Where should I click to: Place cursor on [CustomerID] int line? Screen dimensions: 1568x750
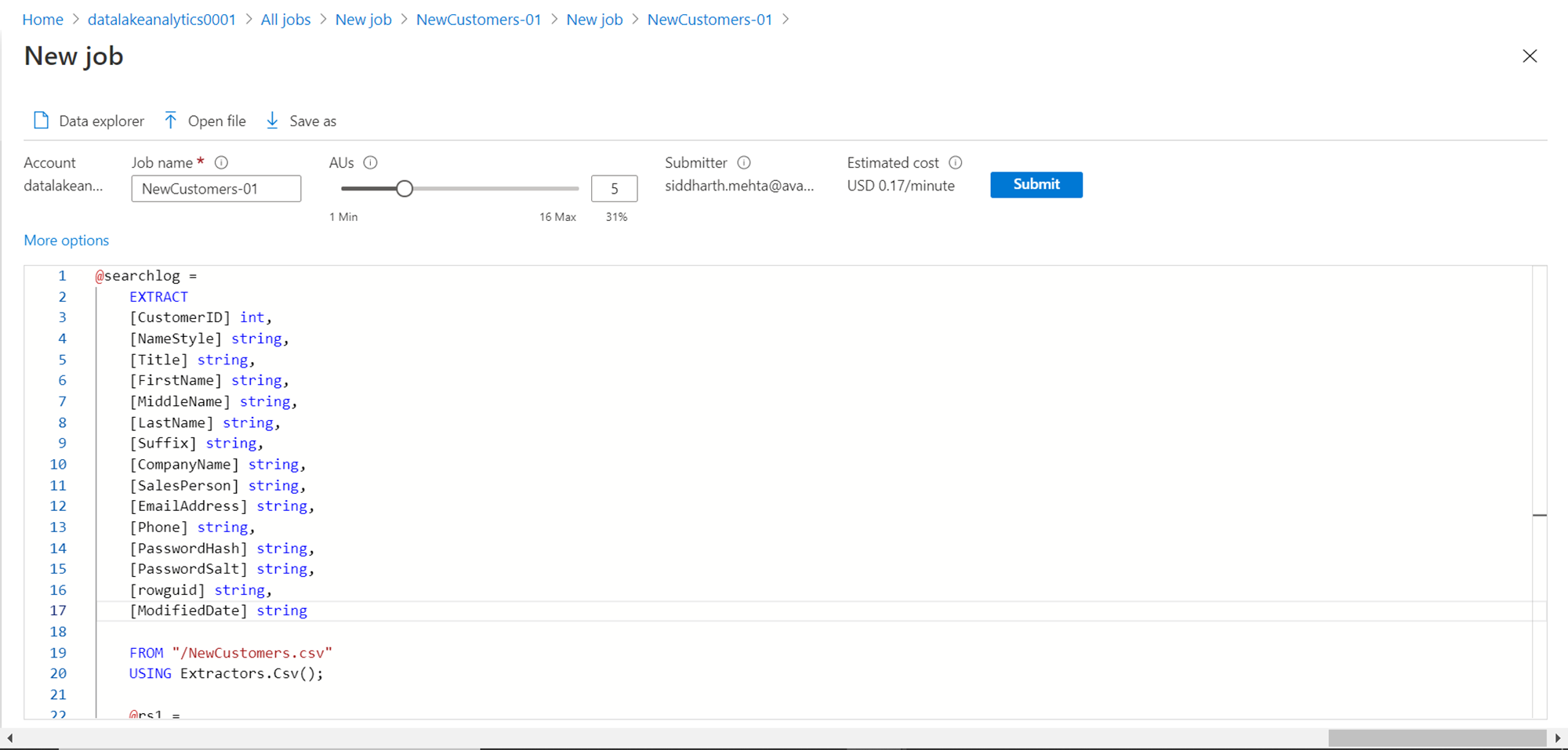pos(201,317)
